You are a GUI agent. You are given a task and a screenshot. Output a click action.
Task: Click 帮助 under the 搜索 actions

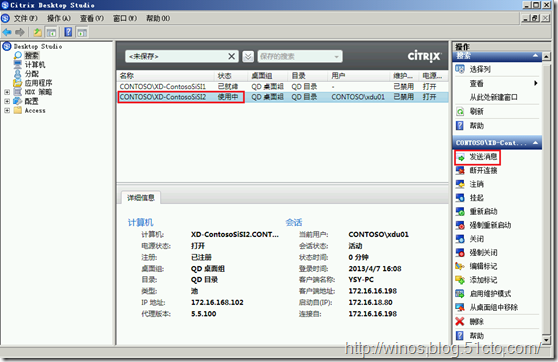point(477,126)
